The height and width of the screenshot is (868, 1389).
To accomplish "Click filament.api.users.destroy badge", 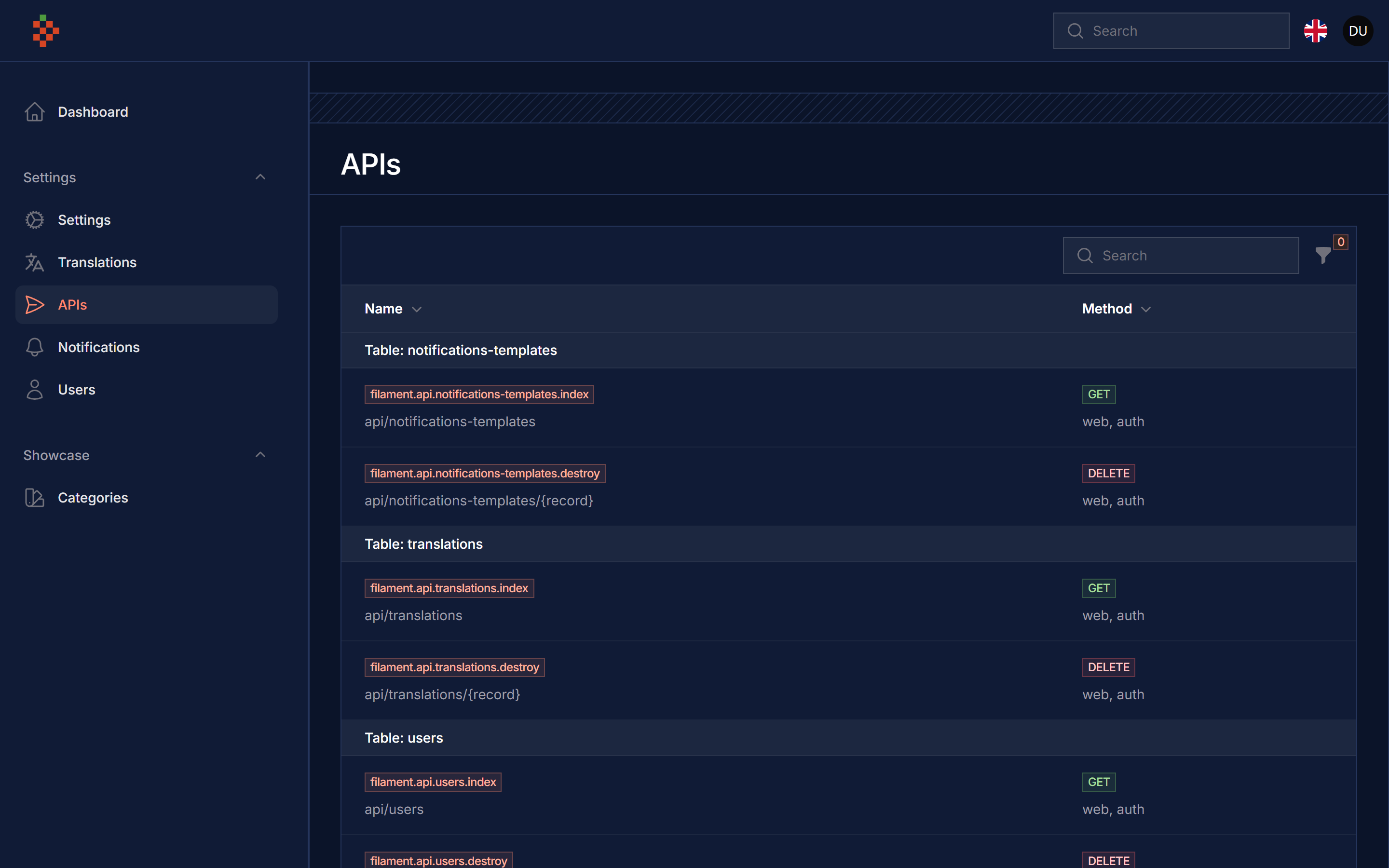I will tap(438, 861).
